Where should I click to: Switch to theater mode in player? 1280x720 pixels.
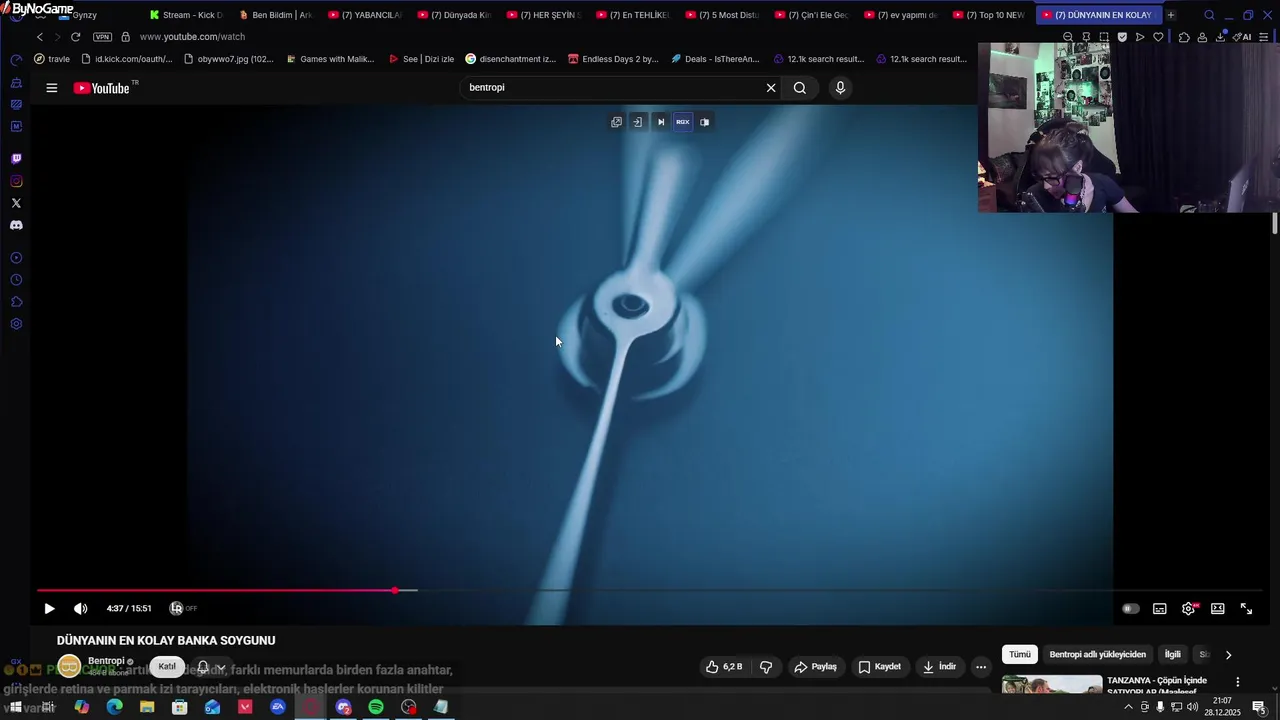pos(1218,608)
